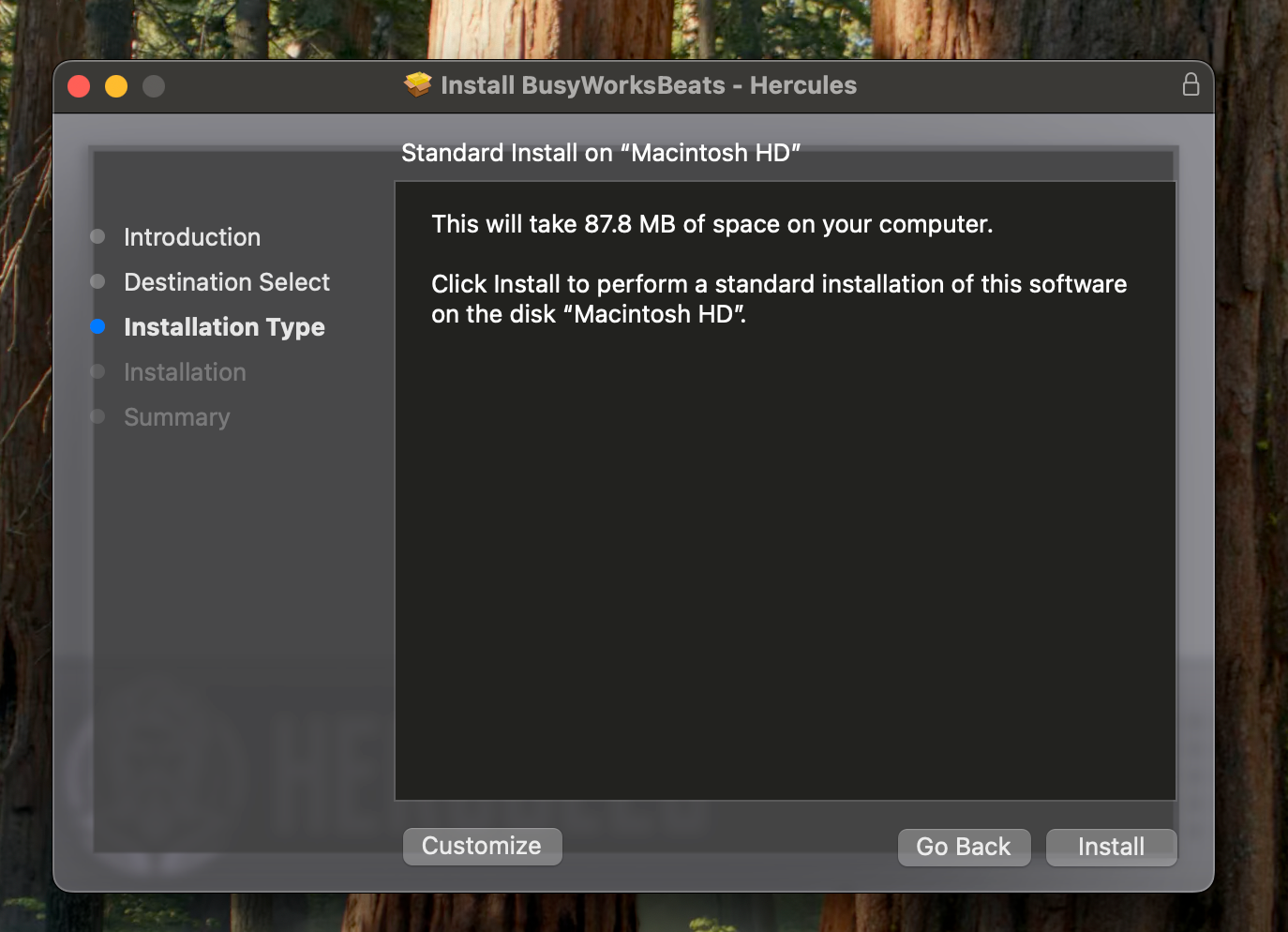
Task: Open the Customize installation options
Action: click(x=482, y=846)
